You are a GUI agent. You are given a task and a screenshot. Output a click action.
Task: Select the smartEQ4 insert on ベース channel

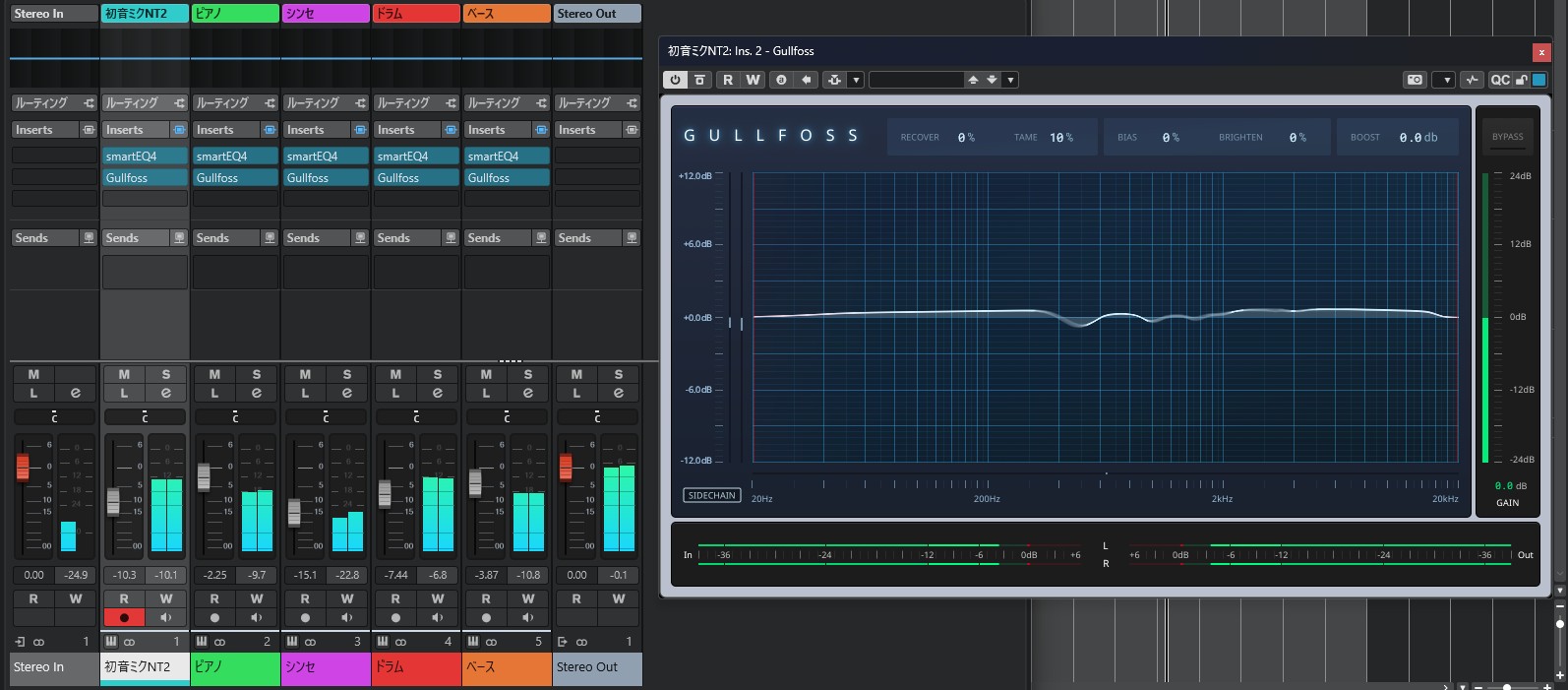[507, 157]
